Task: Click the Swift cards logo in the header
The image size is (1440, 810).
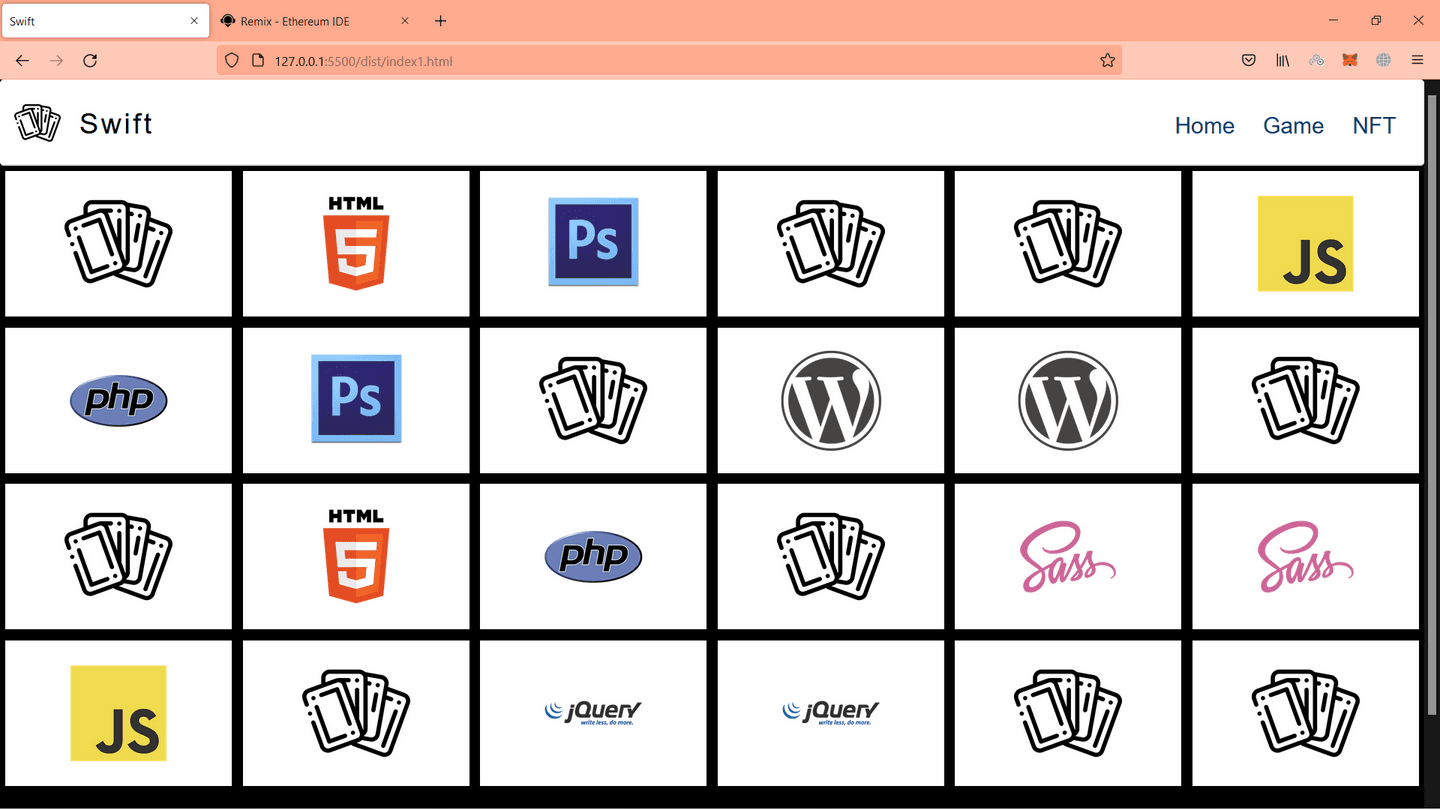Action: (37, 123)
